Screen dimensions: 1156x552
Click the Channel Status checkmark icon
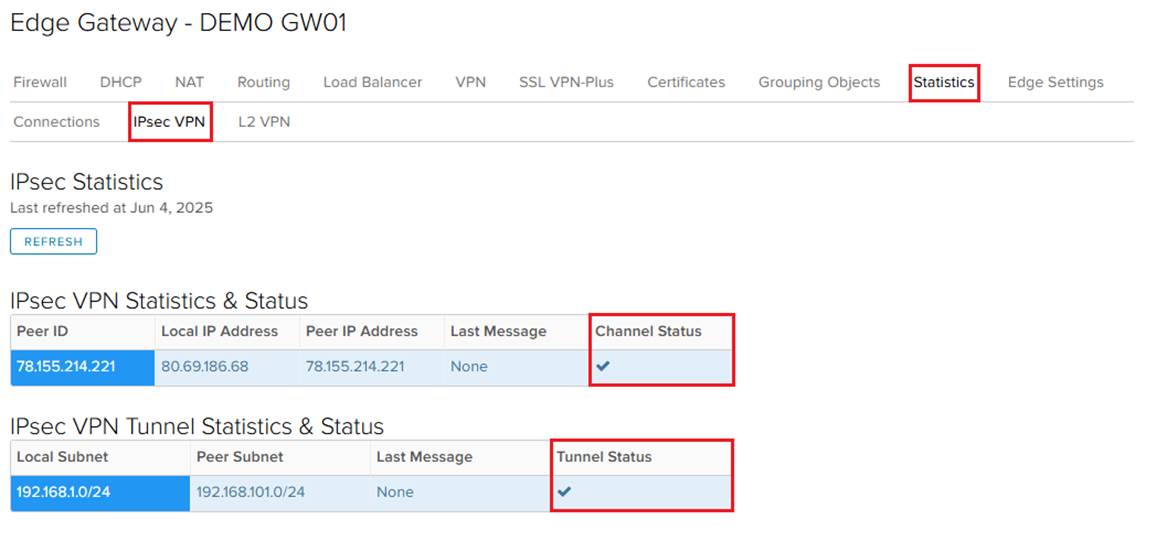click(603, 366)
